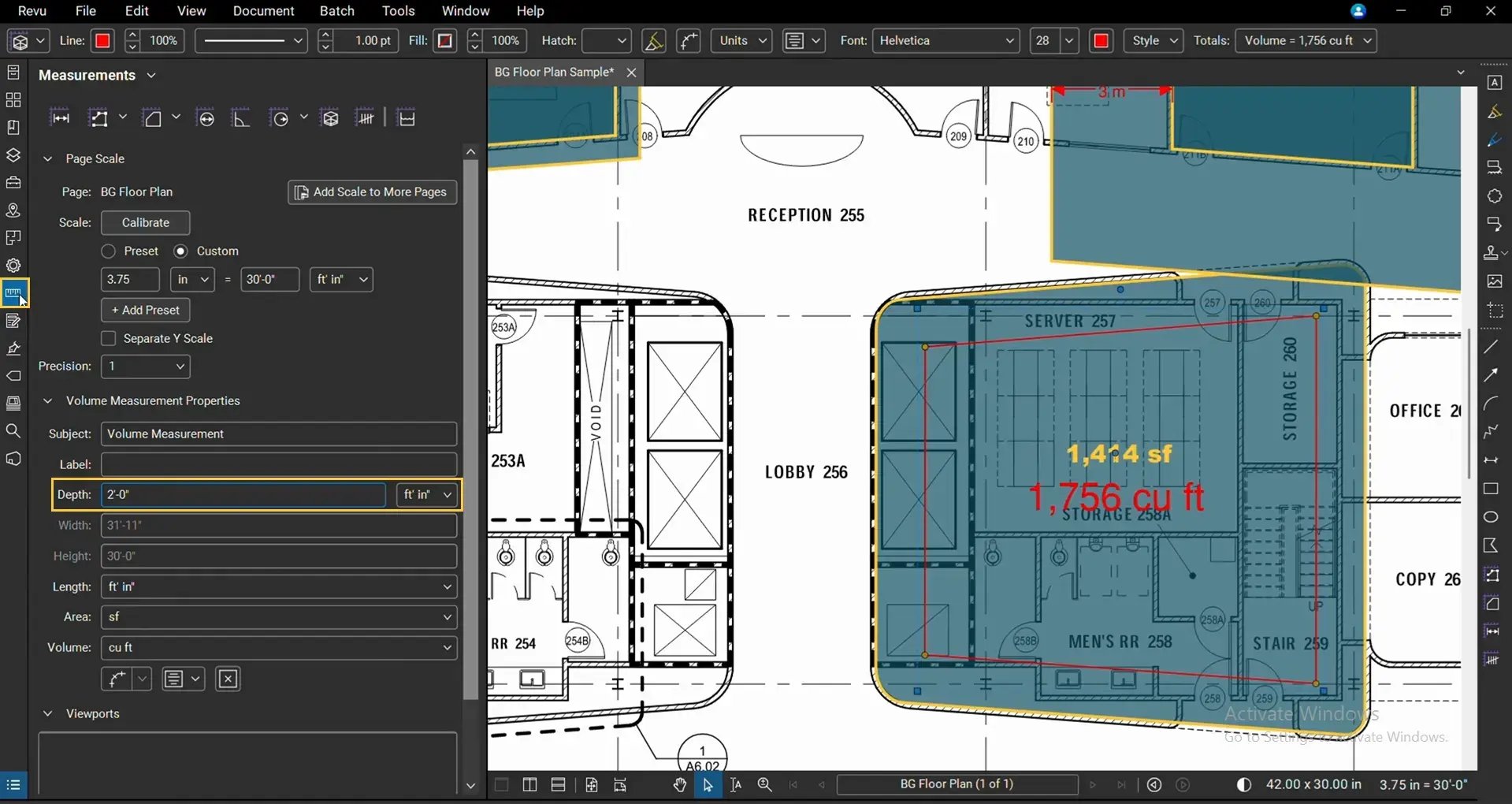Open the Length units dropdown

point(279,587)
